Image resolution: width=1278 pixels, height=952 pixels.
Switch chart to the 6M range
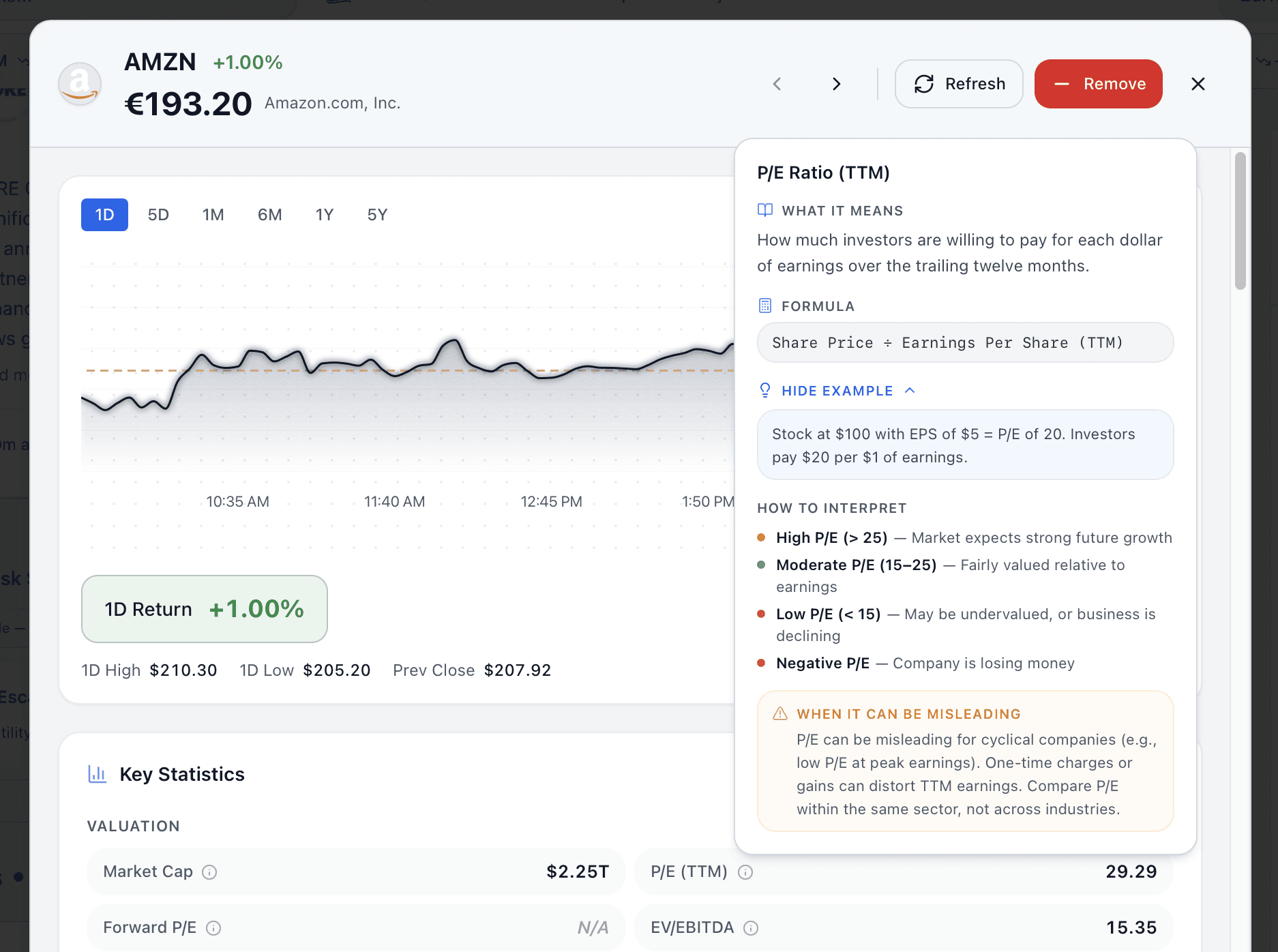pyautogui.click(x=270, y=215)
